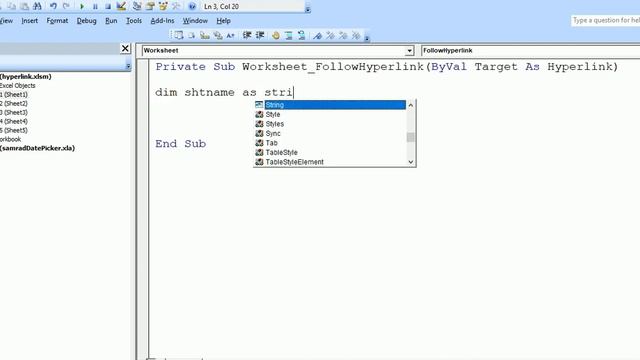Click the List Constants icon
The height and width of the screenshot is (360, 640).
(191, 36)
